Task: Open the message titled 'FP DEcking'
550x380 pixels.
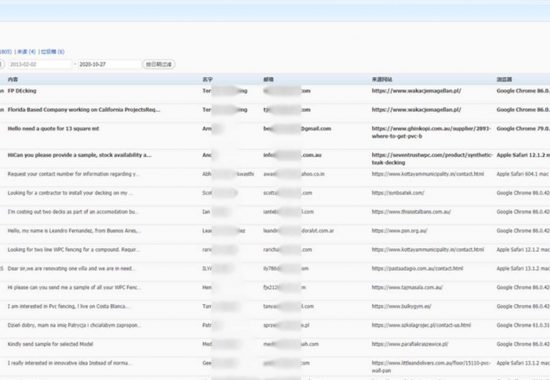Action: [x=22, y=91]
